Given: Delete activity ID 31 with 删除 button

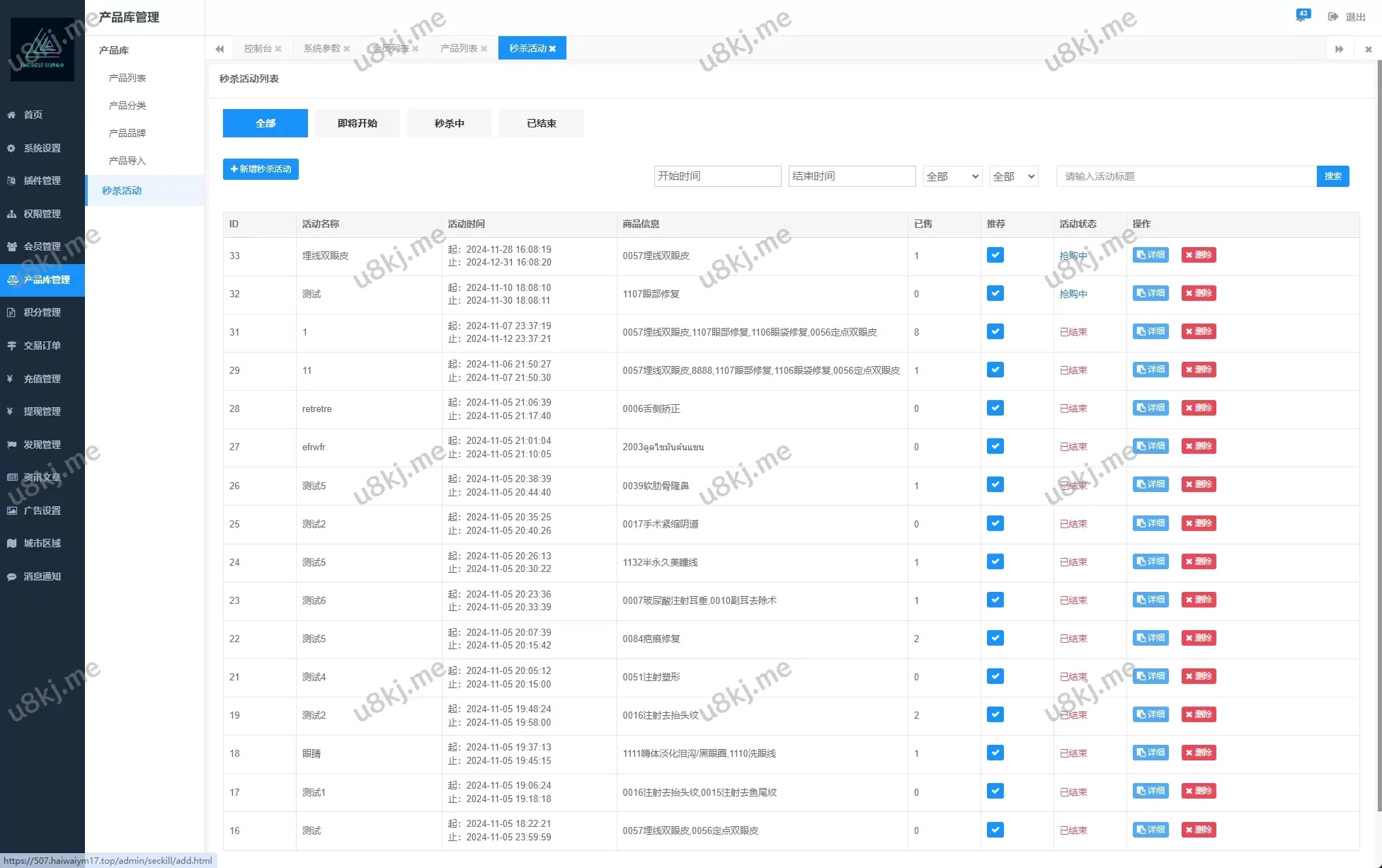Looking at the screenshot, I should [x=1198, y=331].
